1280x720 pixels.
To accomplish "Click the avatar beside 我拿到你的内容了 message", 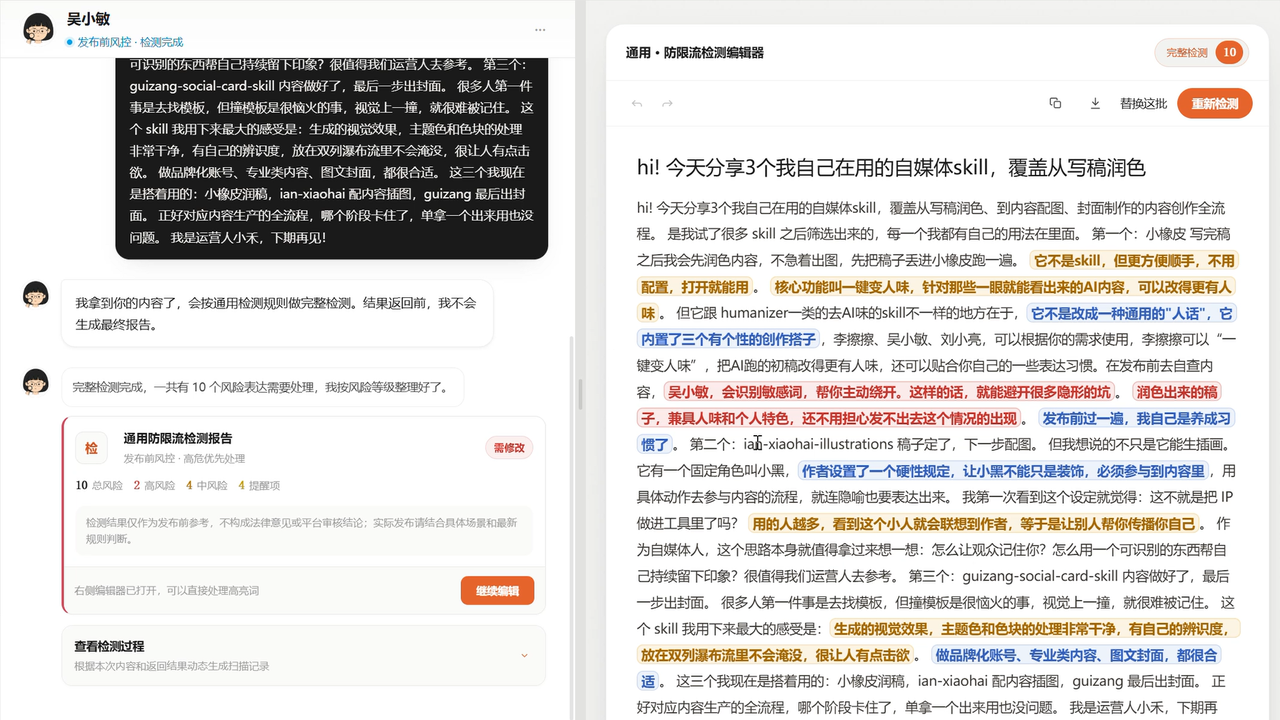I will point(36,295).
